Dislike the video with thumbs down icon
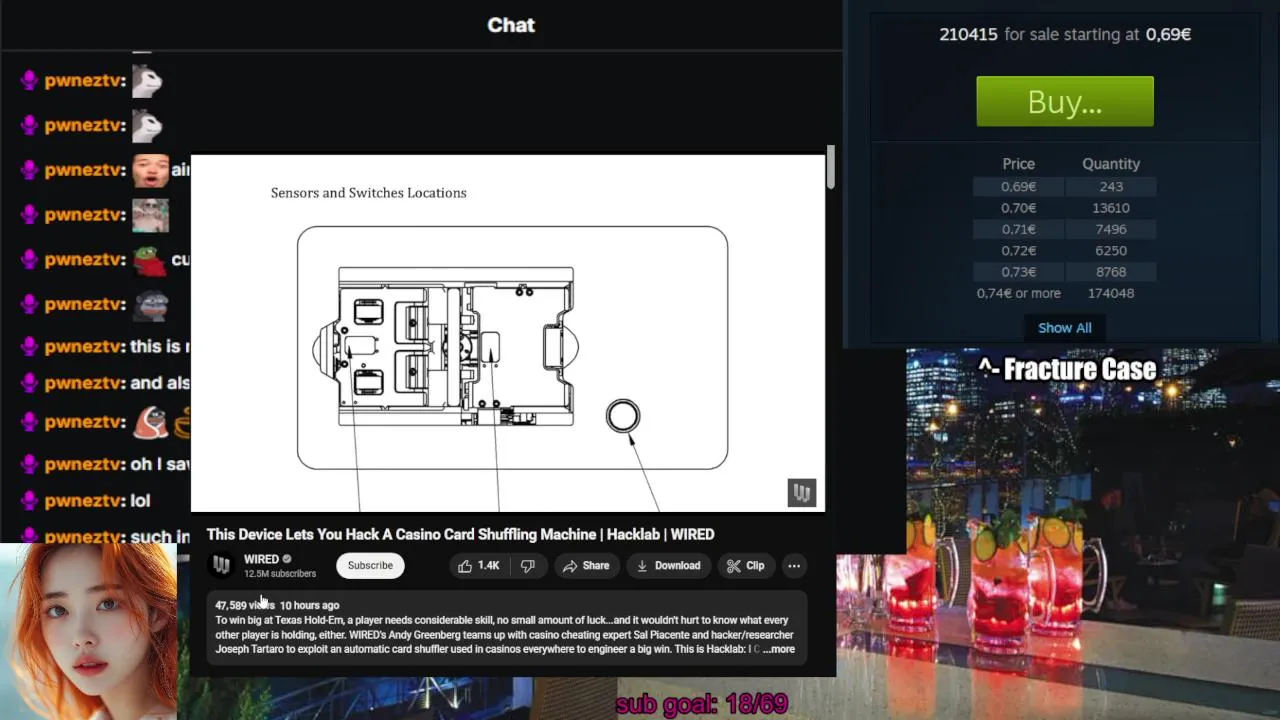The width and height of the screenshot is (1280, 720). (528, 566)
